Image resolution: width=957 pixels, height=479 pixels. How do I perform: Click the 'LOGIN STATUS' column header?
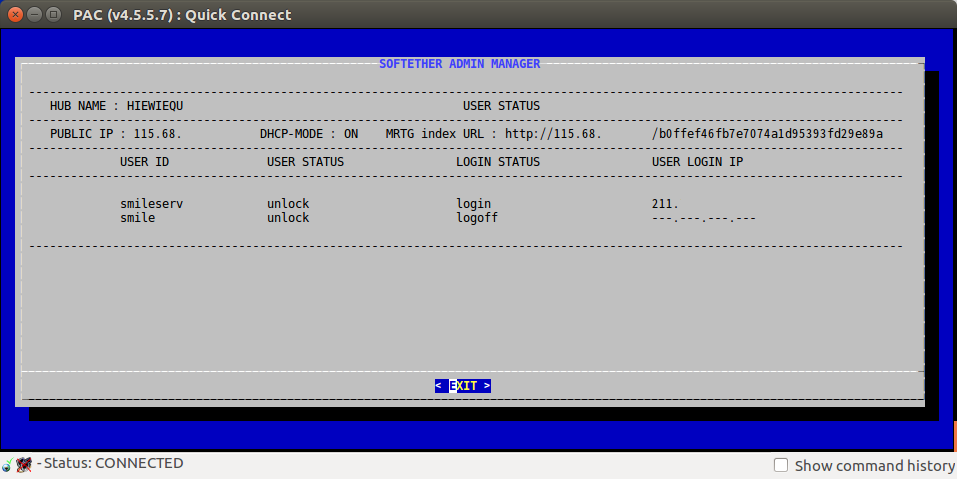coord(498,162)
